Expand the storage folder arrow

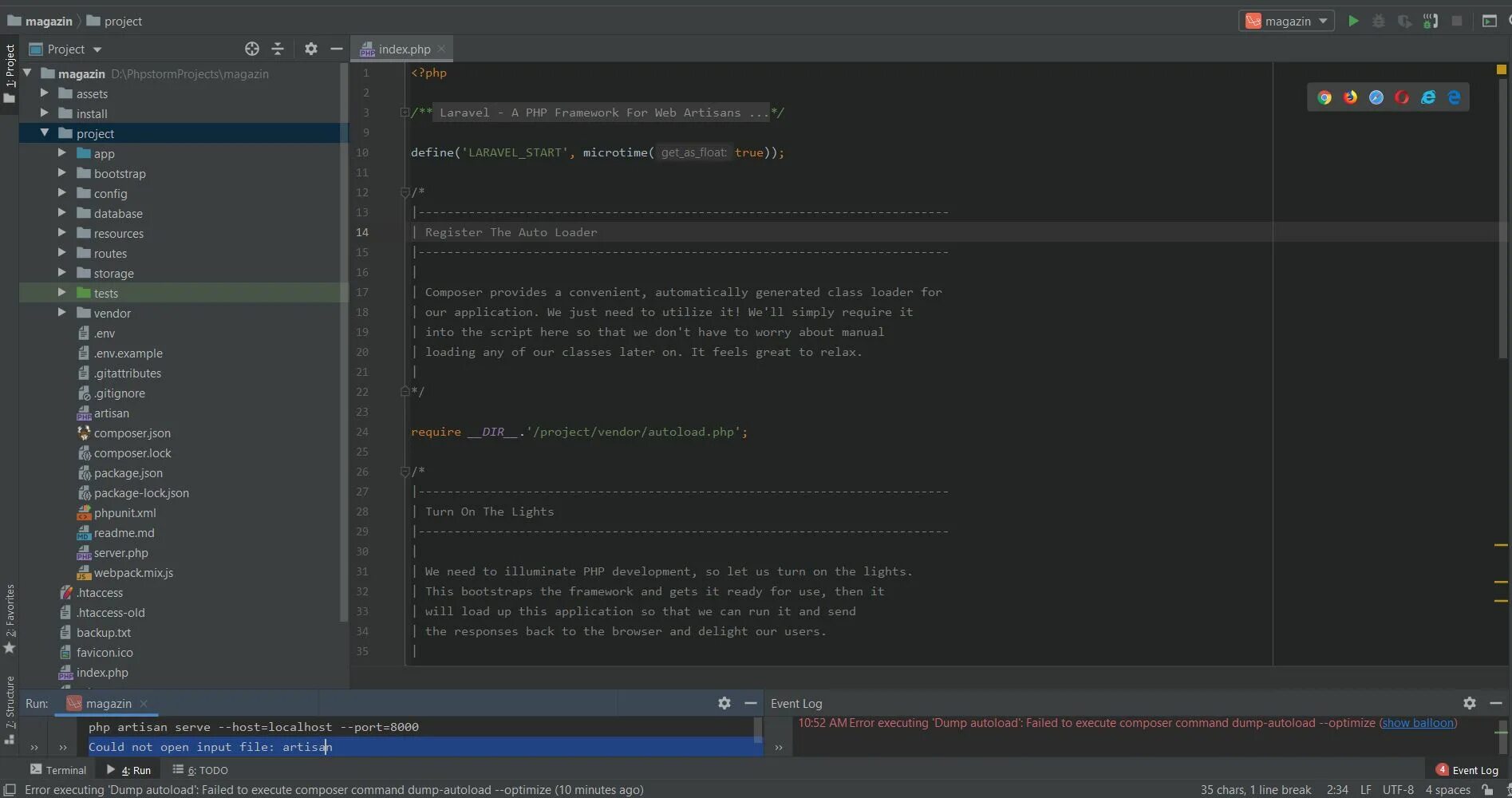(x=61, y=273)
